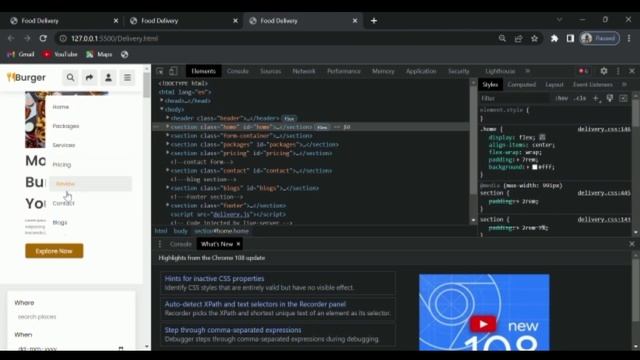This screenshot has height=360, width=640.
Task: Go back with the browser back arrow
Action: click(x=11, y=38)
